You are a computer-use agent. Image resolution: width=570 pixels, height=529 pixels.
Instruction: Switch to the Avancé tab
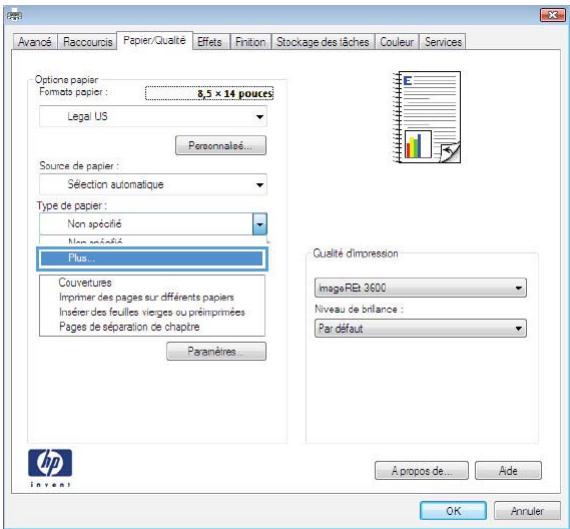click(35, 42)
